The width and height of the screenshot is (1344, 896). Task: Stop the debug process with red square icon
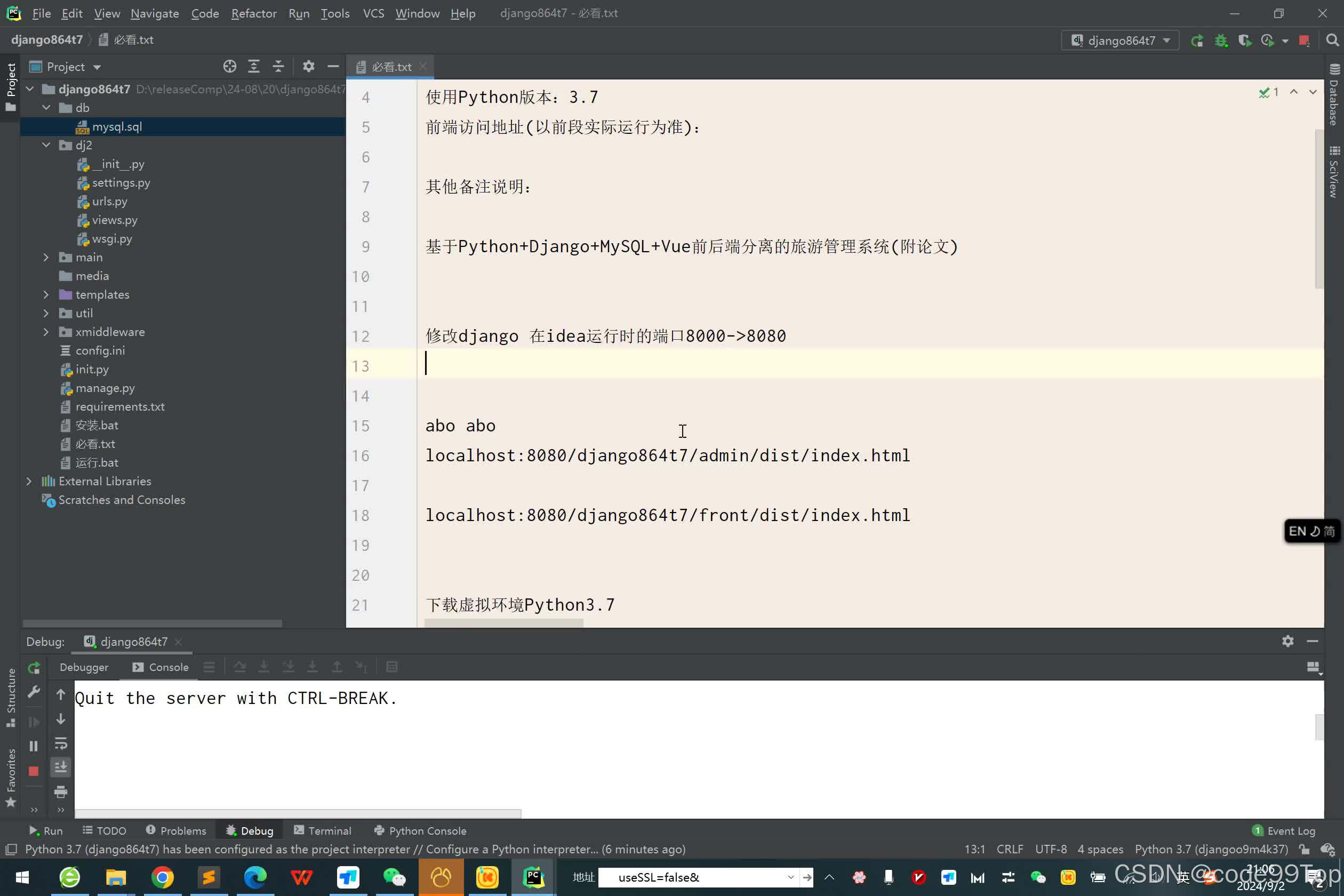click(34, 771)
